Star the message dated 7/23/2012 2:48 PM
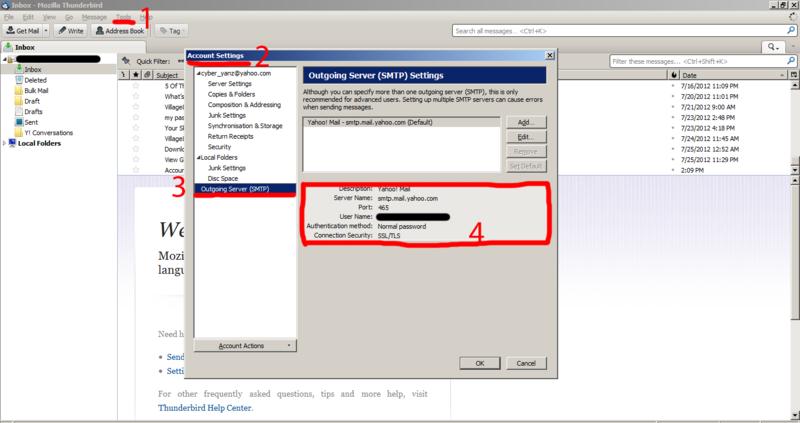Viewport: 800px width, 423px height. (136, 117)
